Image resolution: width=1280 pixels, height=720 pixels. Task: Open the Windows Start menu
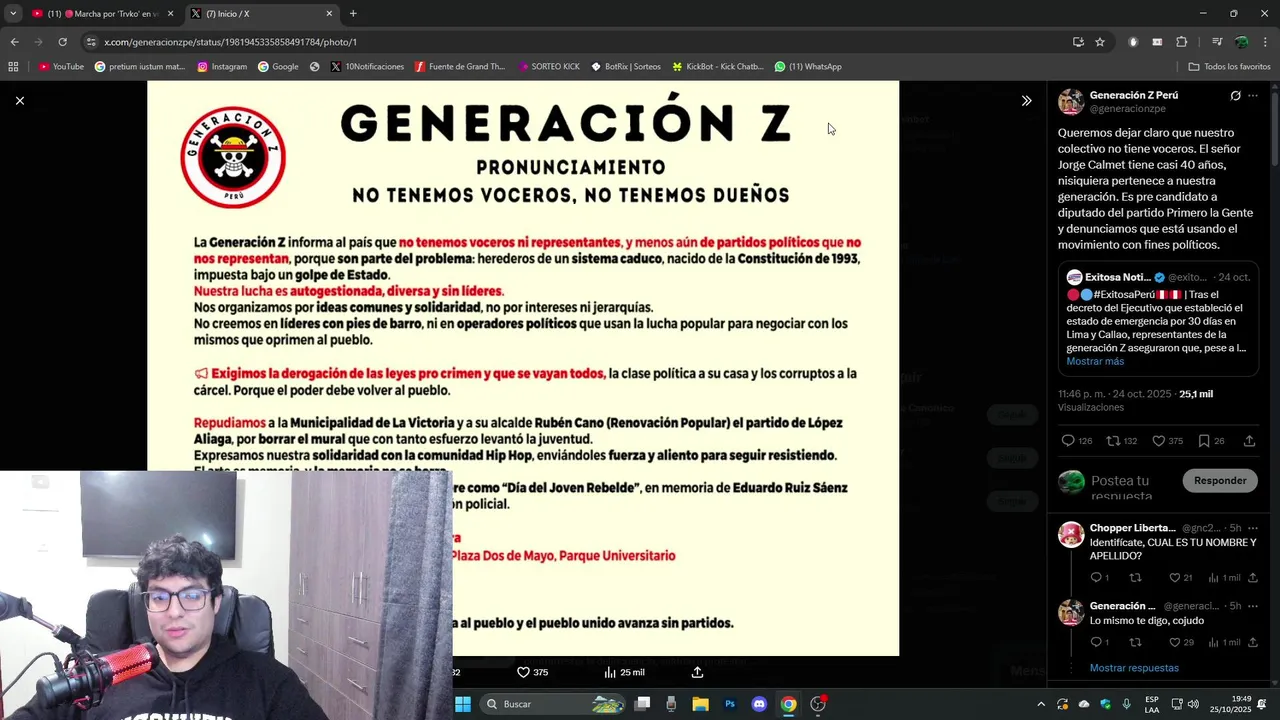(463, 704)
